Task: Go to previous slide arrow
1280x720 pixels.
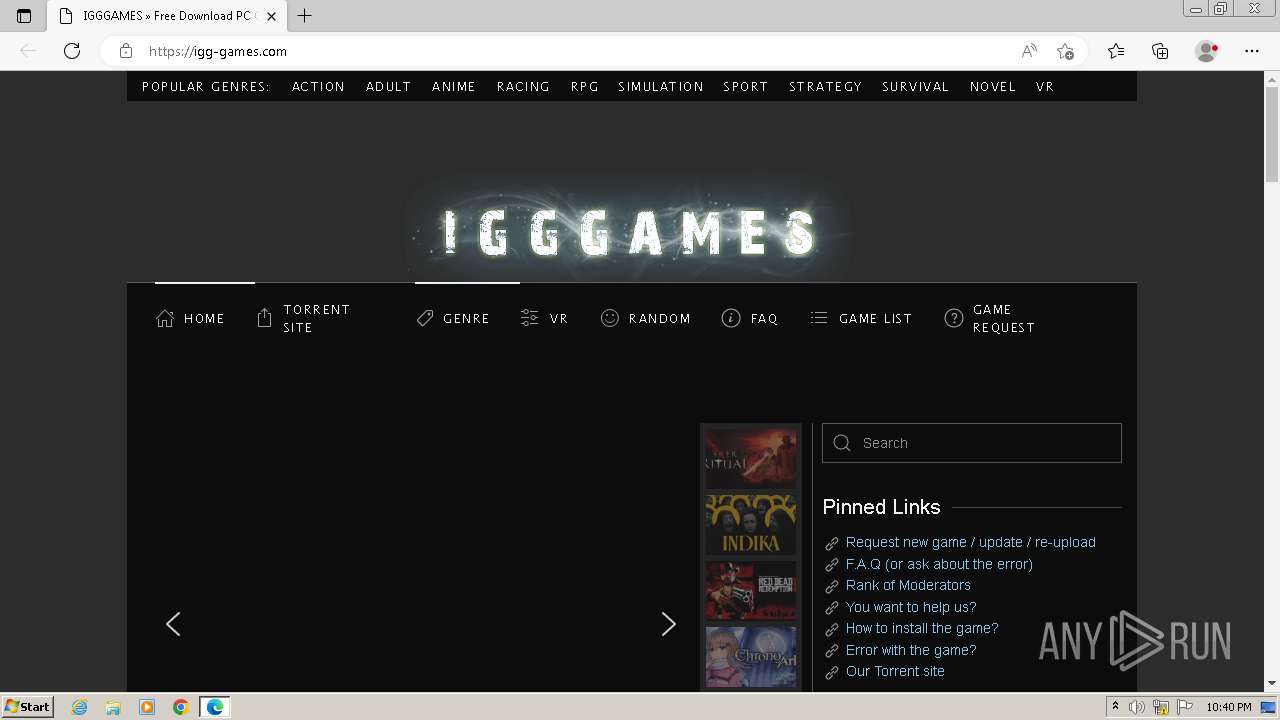Action: point(173,624)
